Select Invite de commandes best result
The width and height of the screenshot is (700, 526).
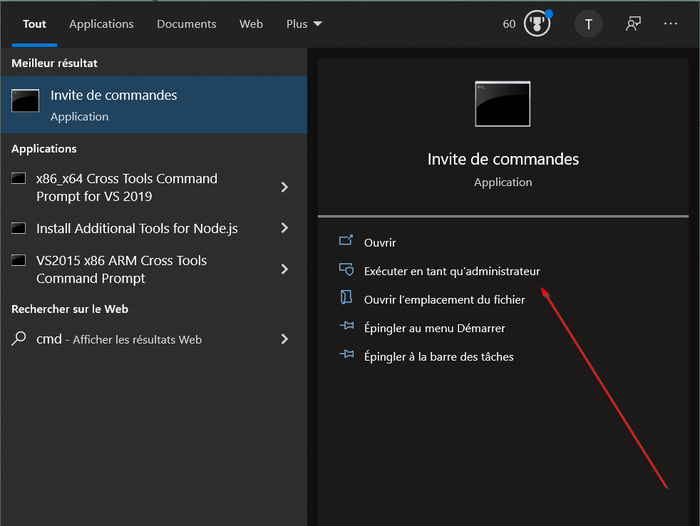154,105
